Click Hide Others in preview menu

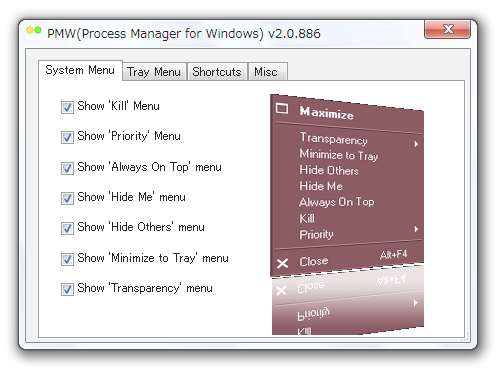329,170
